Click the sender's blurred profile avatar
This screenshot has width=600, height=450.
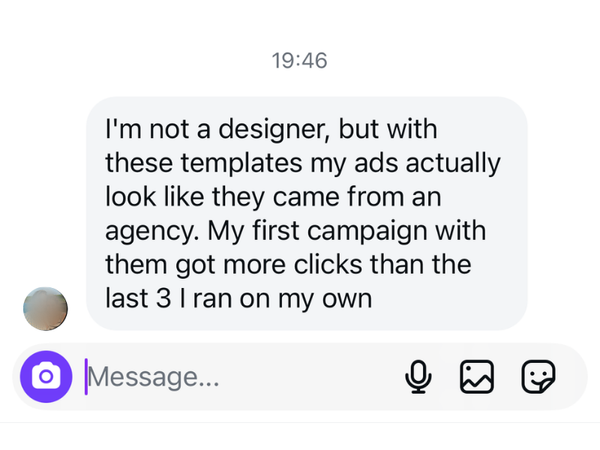click(x=45, y=307)
